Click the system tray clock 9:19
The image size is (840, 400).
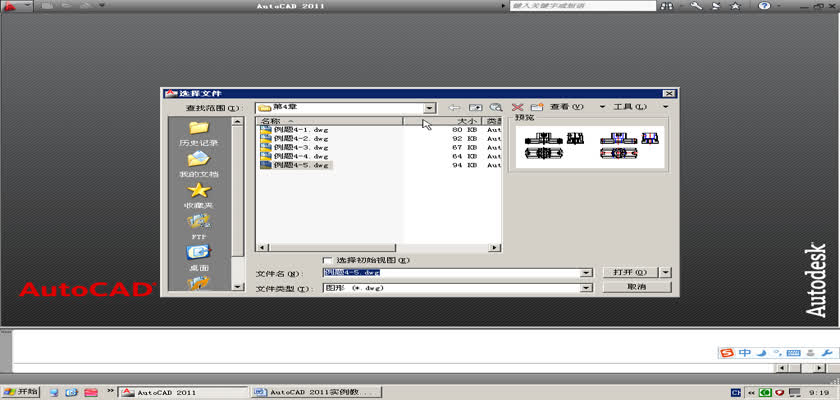click(x=819, y=393)
